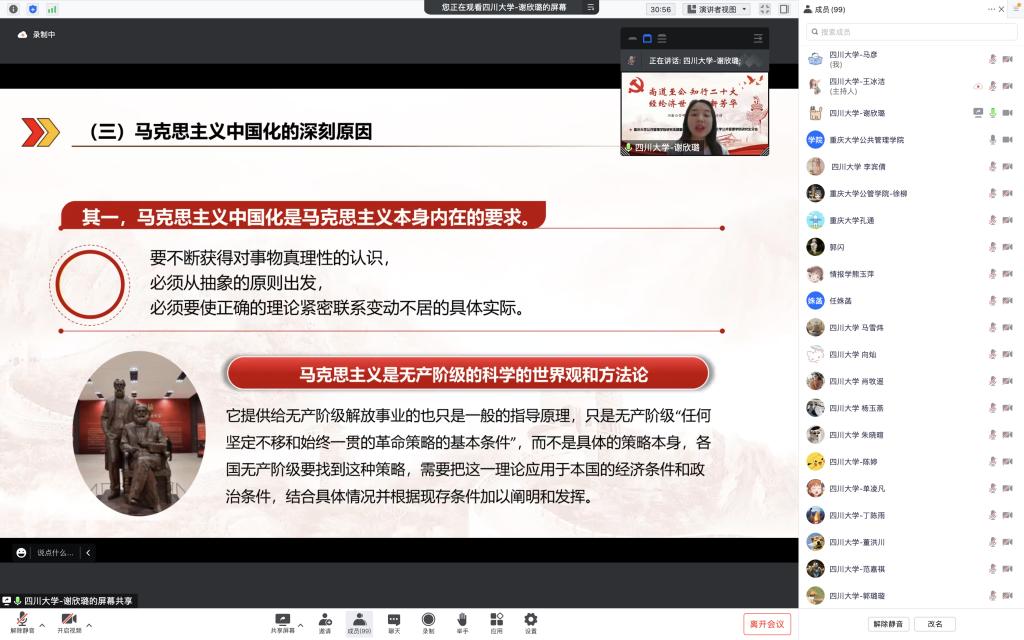Click the 搜索成员 search field
The width and height of the screenshot is (1024, 640).
[910, 32]
